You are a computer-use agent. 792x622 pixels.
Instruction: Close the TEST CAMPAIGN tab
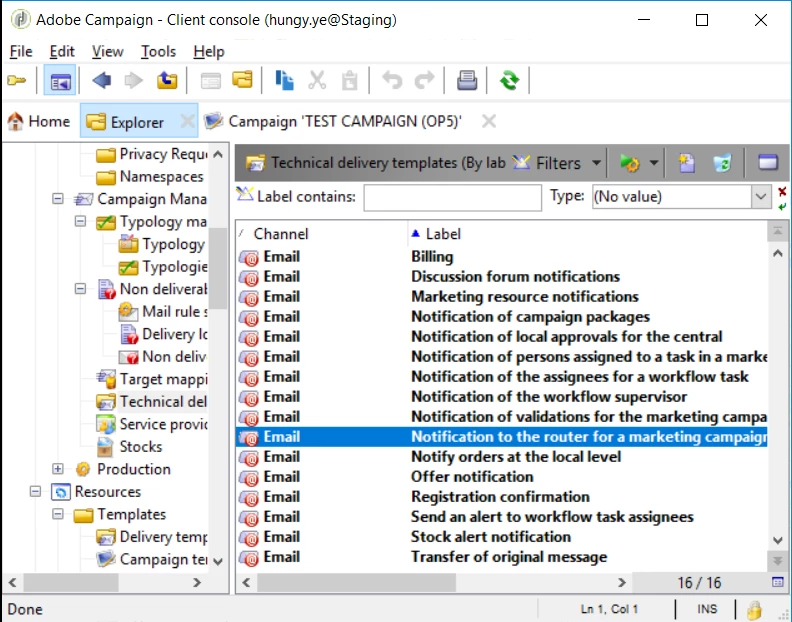(x=488, y=121)
